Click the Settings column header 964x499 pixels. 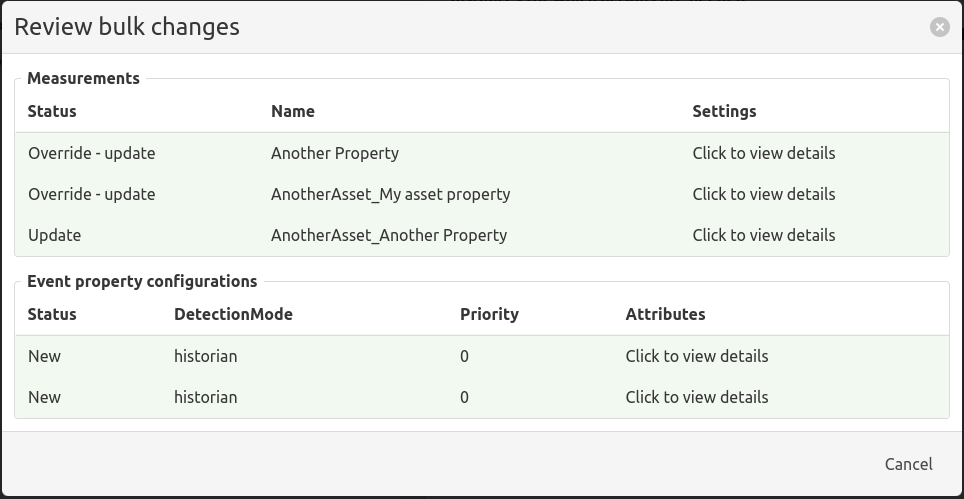tap(724, 111)
